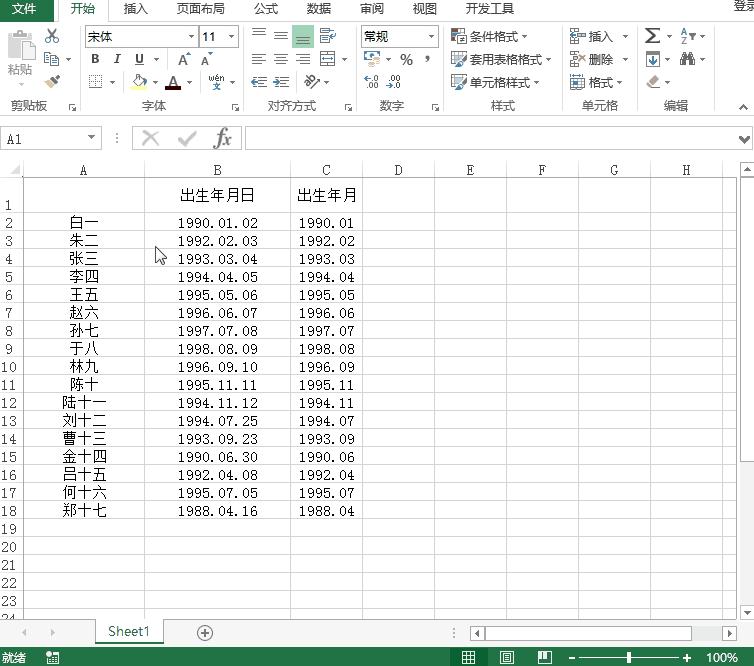
Task: Click in the formula bar input
Action: click(491, 139)
